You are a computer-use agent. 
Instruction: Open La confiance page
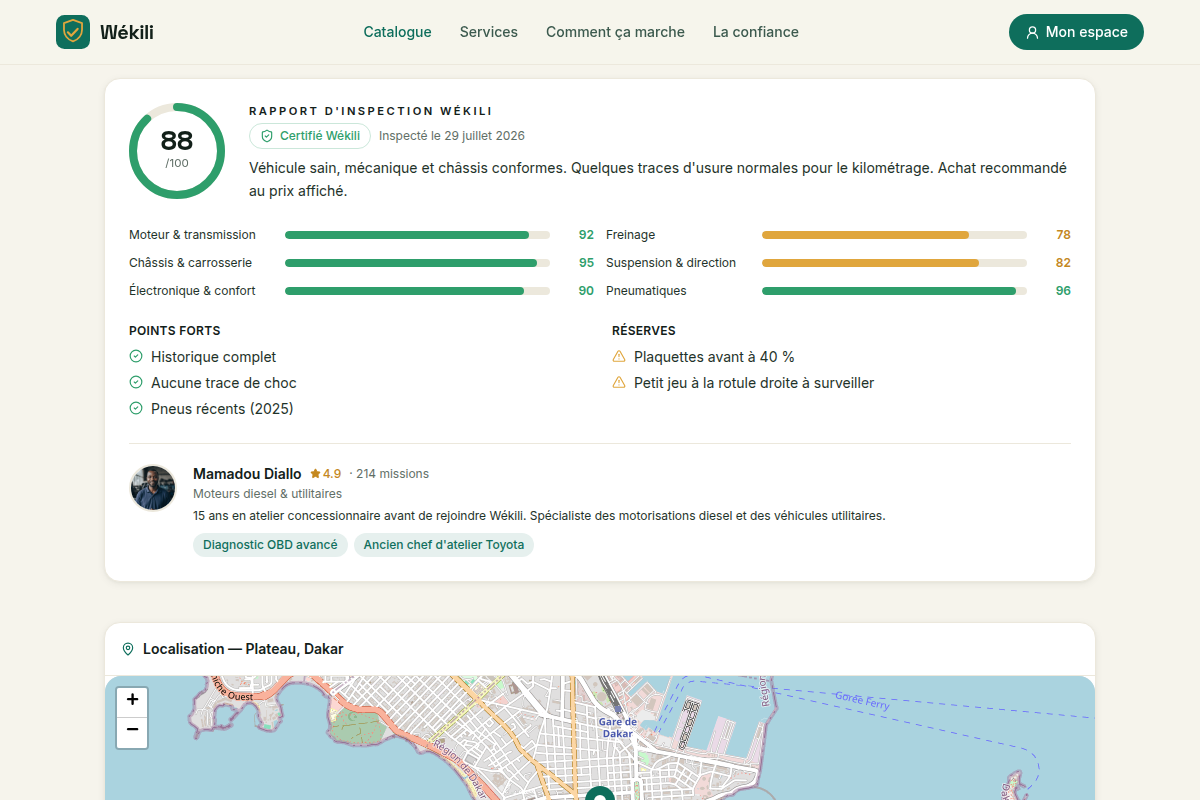pyautogui.click(x=756, y=32)
